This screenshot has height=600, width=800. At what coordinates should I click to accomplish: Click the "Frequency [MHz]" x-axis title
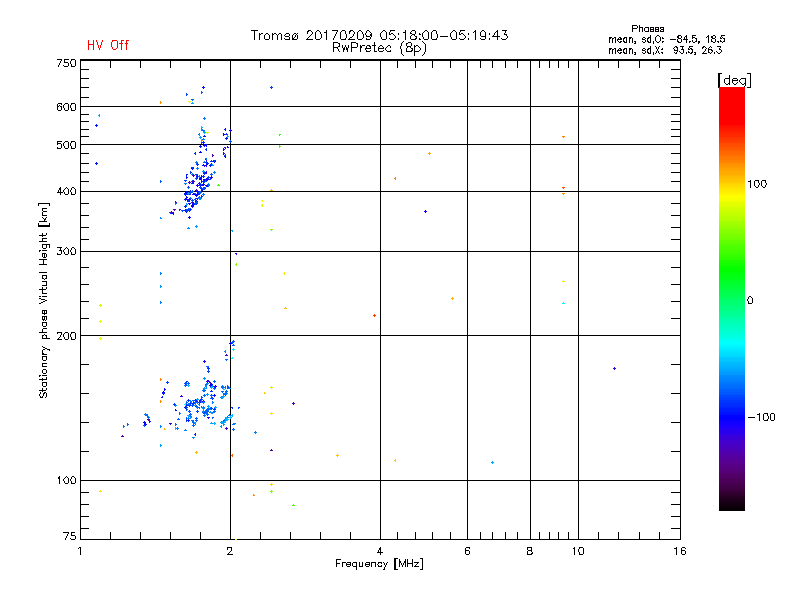click(379, 564)
